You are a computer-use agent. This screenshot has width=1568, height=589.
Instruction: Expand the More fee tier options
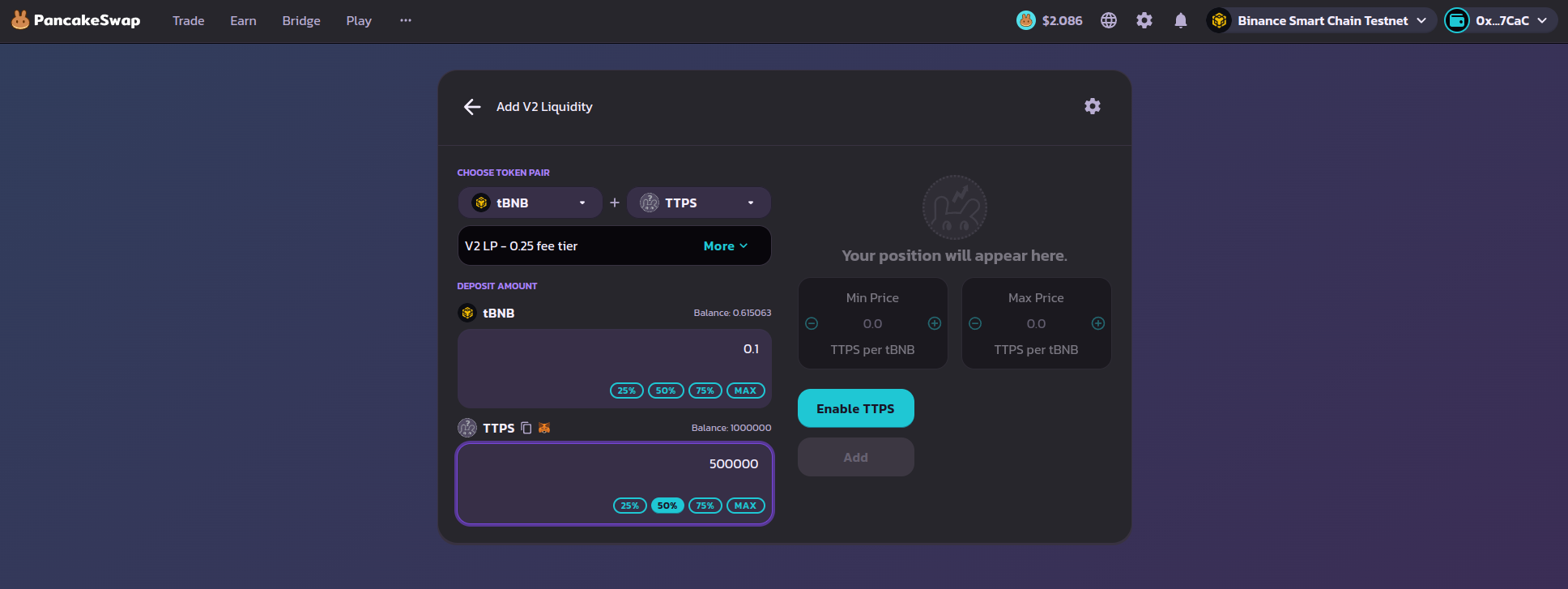coord(725,246)
